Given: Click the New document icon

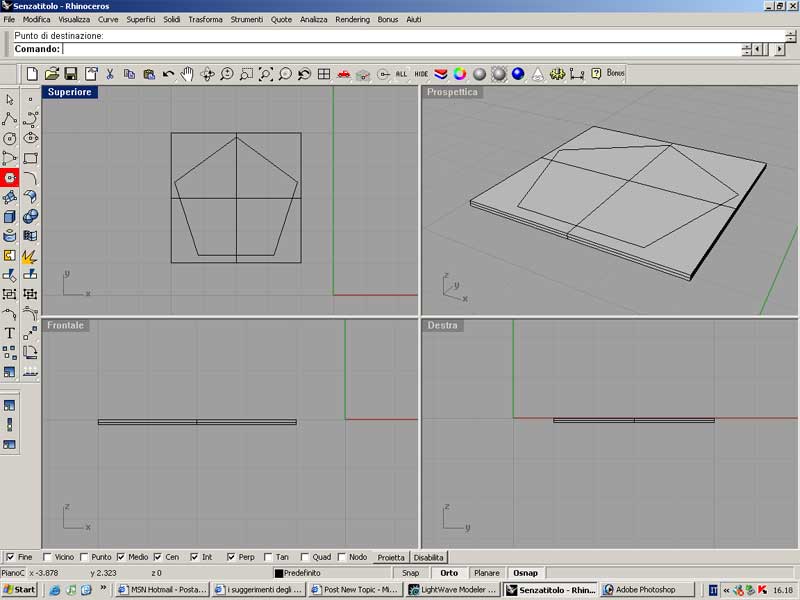Looking at the screenshot, I should [x=32, y=74].
